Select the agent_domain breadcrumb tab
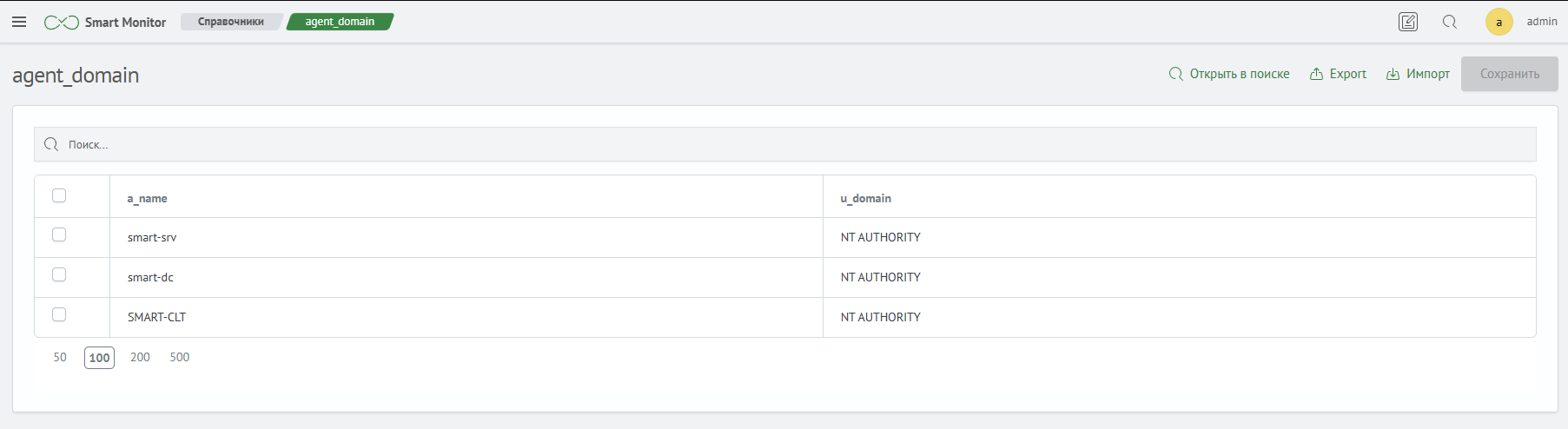1568x429 pixels. coord(340,22)
